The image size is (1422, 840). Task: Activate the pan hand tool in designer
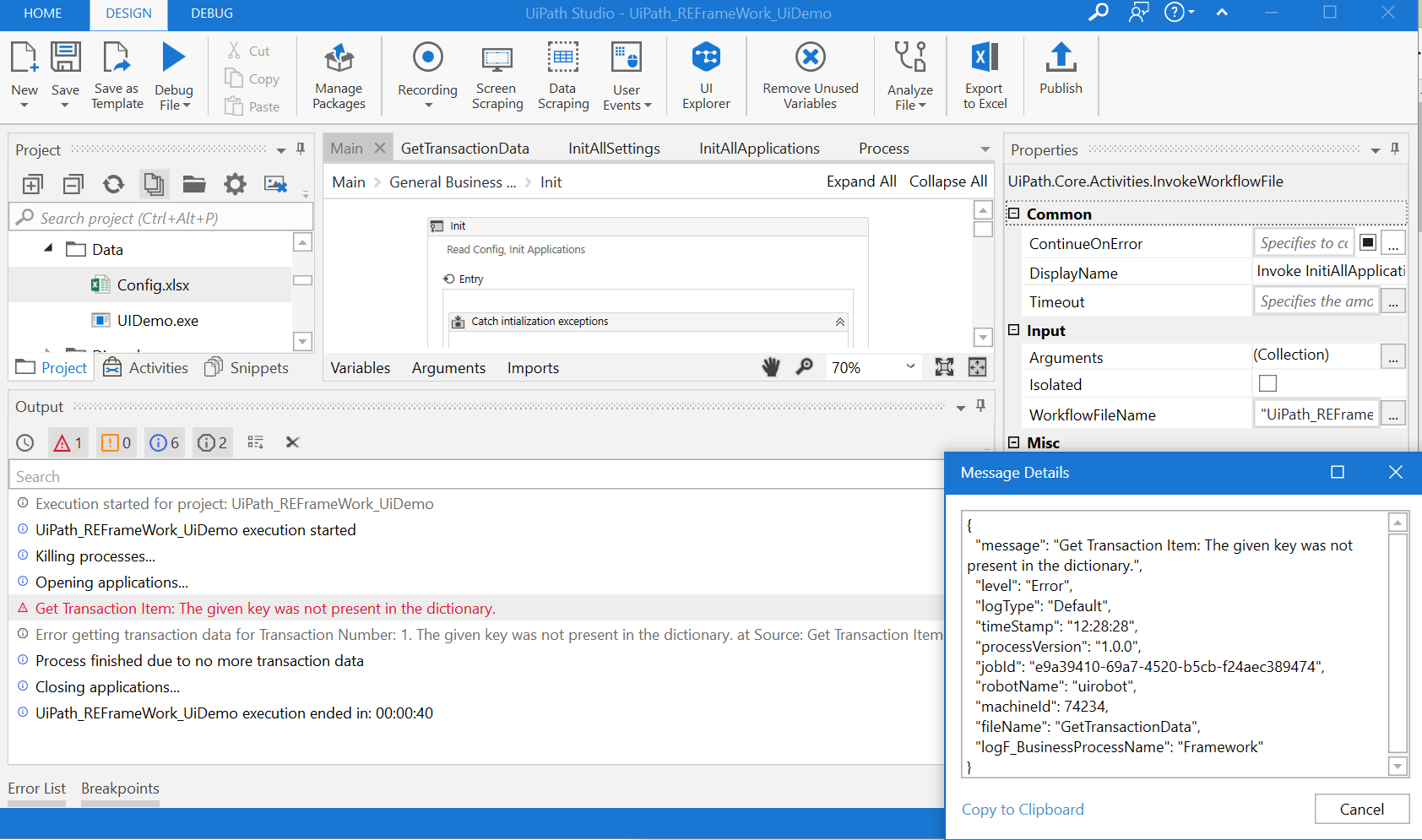[771, 366]
